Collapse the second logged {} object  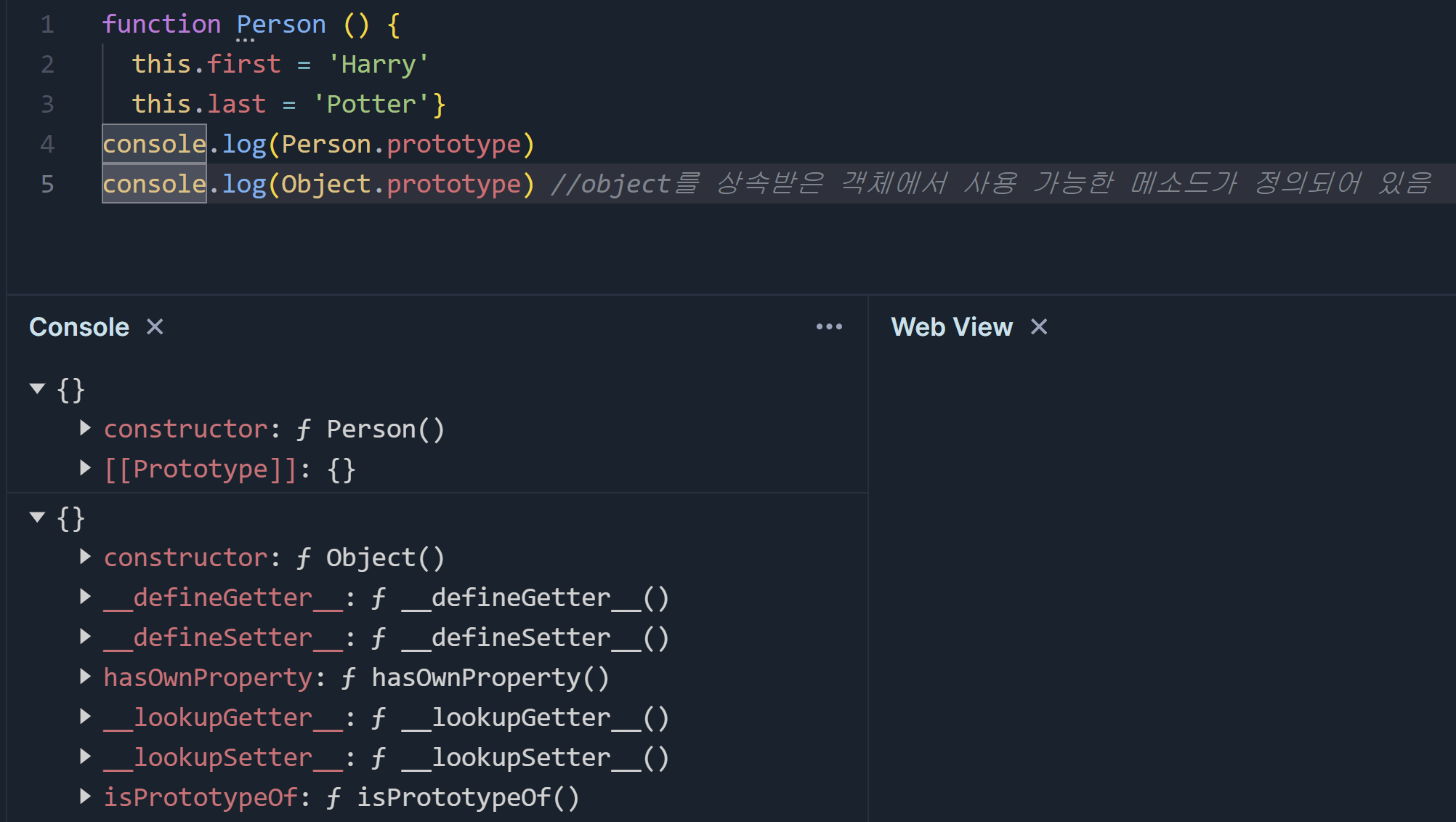tap(38, 517)
